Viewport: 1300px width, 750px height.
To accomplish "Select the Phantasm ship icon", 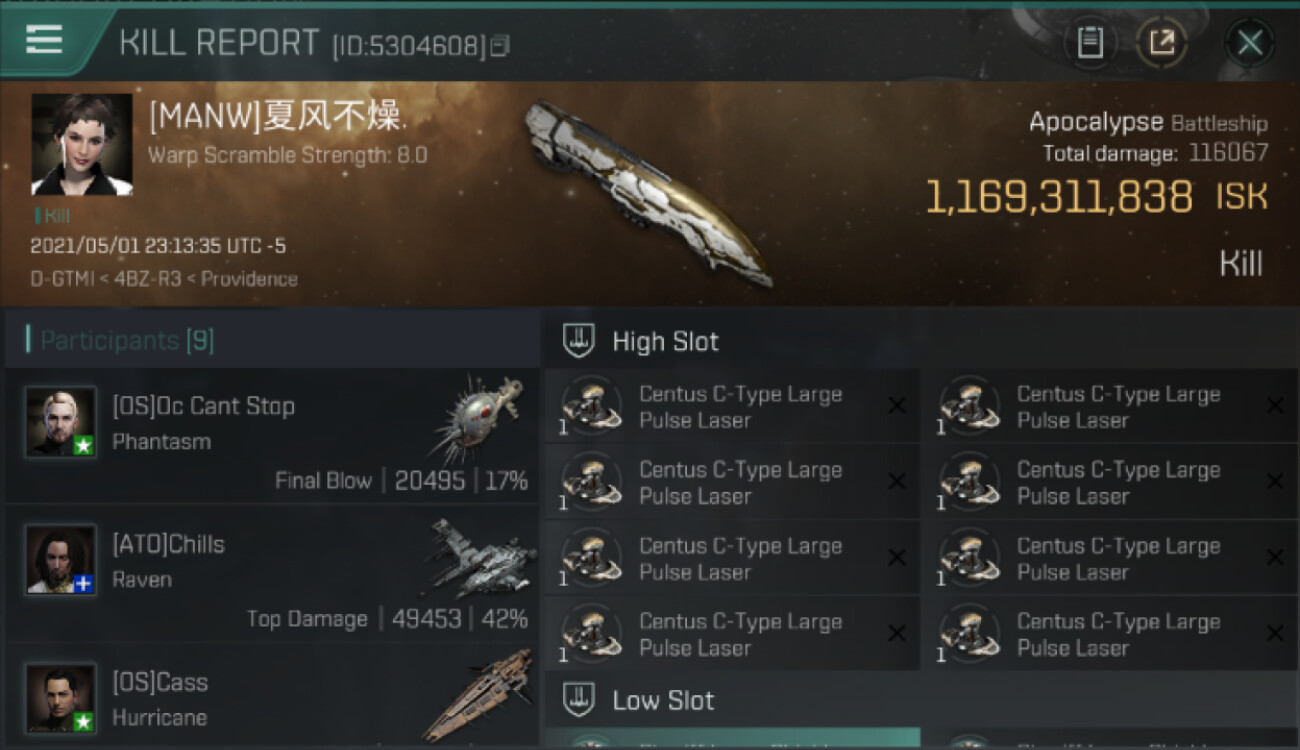I will coord(480,417).
